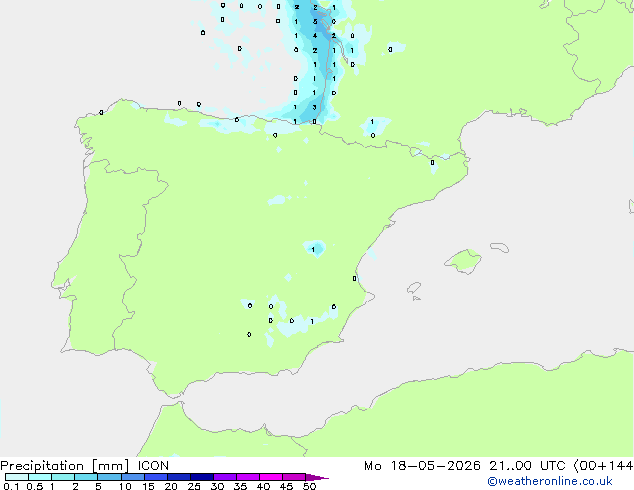Screen dimensions: 634x490
Task: Click the '40' legend scale label
Action: pyautogui.click(x=263, y=486)
